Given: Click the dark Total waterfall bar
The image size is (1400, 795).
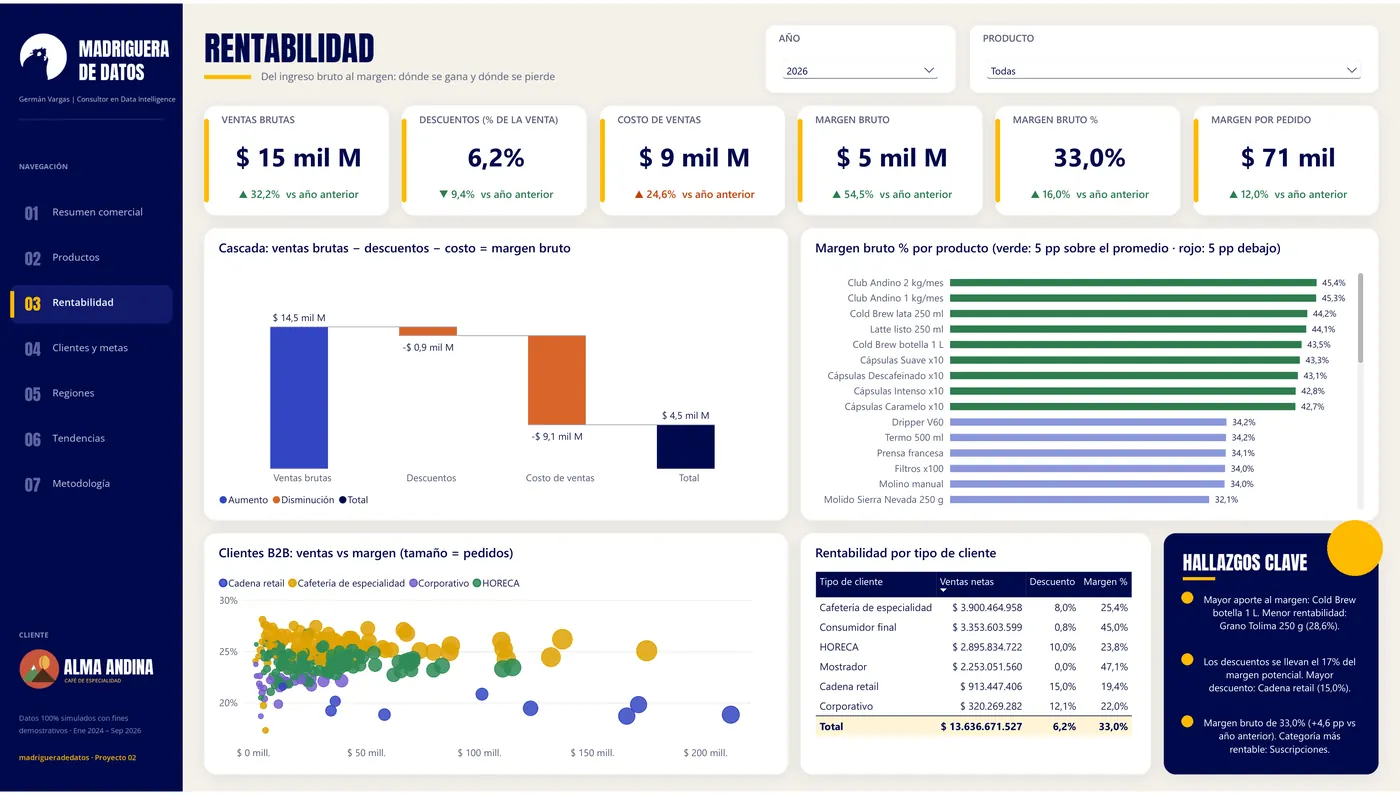Looking at the screenshot, I should pyautogui.click(x=686, y=446).
